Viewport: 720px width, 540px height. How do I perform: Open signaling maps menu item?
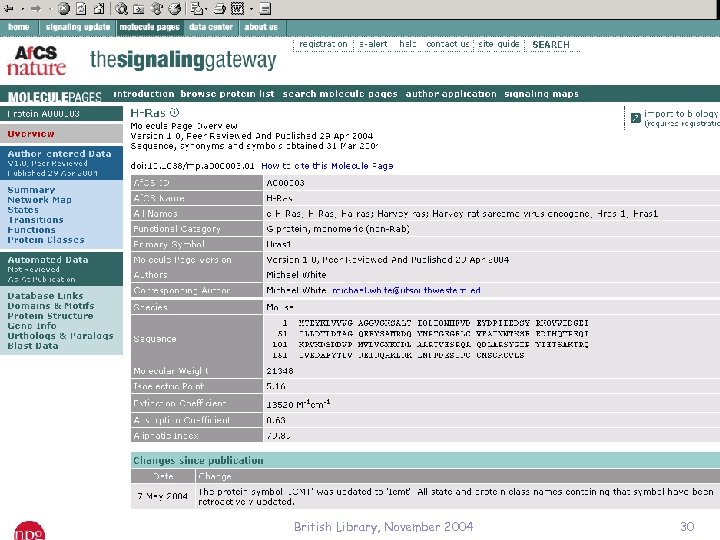[541, 94]
